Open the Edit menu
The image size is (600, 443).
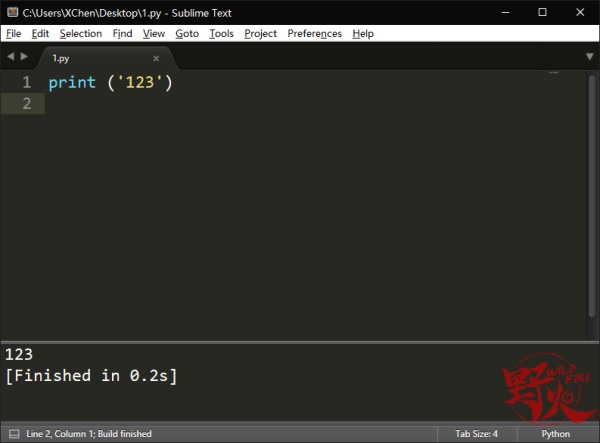click(40, 34)
